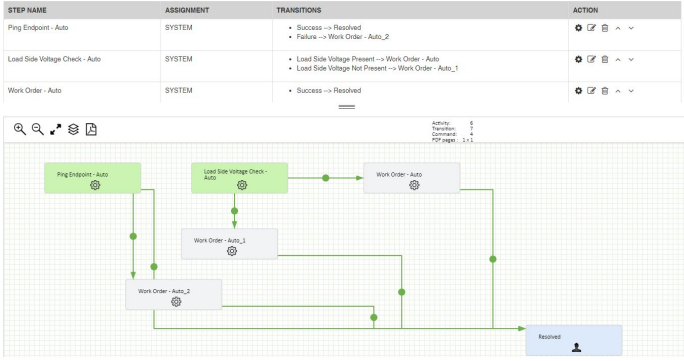Edit the Ping Endpoint - Auto step

pyautogui.click(x=591, y=28)
